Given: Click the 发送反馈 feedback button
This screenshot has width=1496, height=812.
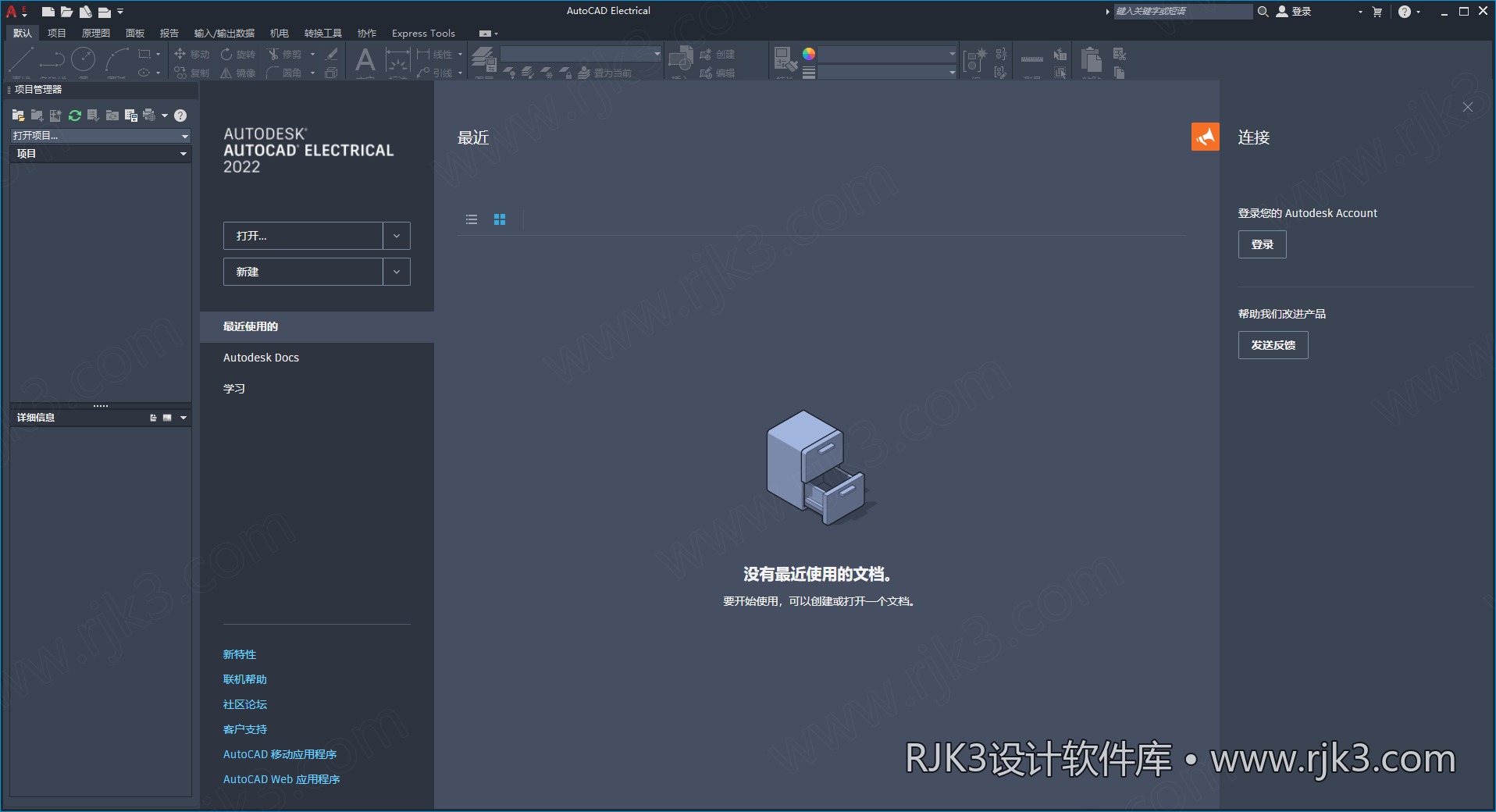Looking at the screenshot, I should (1273, 345).
